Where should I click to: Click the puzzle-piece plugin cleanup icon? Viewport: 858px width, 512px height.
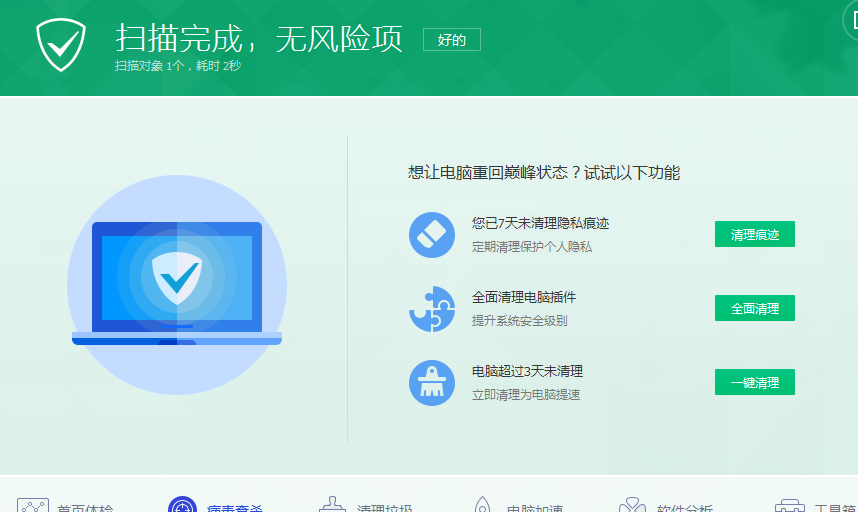click(432, 309)
